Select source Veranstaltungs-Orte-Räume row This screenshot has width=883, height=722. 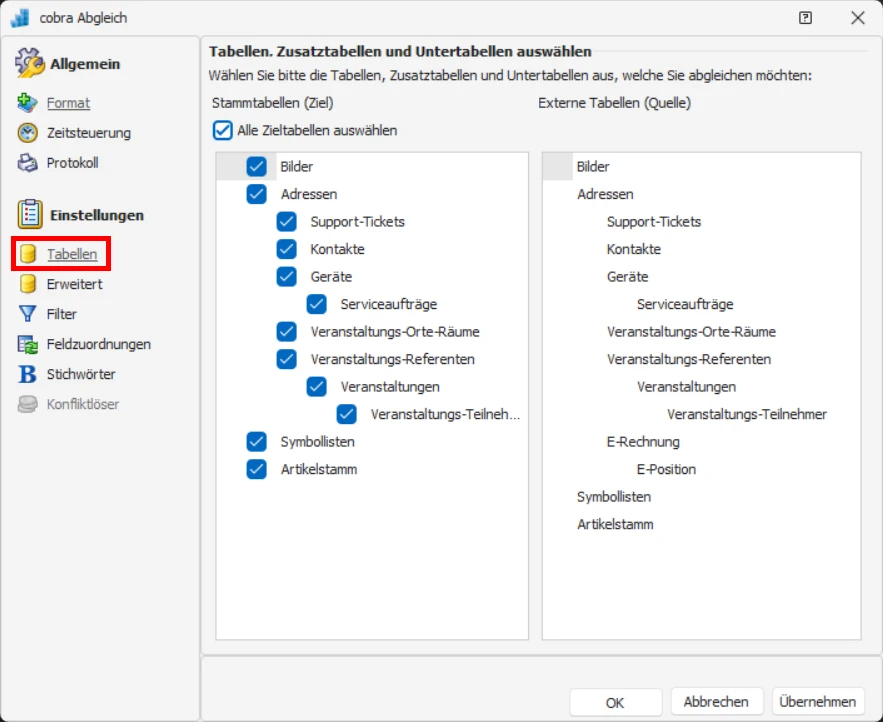691,332
